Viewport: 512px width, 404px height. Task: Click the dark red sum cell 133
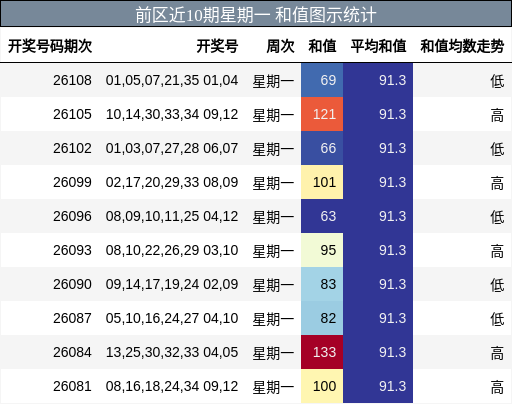(322, 352)
